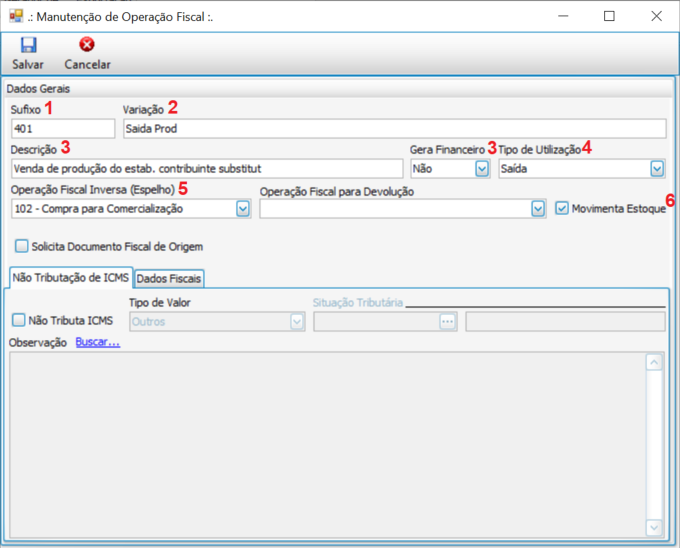Check the Não Tributa ICMS box
The image size is (680, 548).
(19, 320)
